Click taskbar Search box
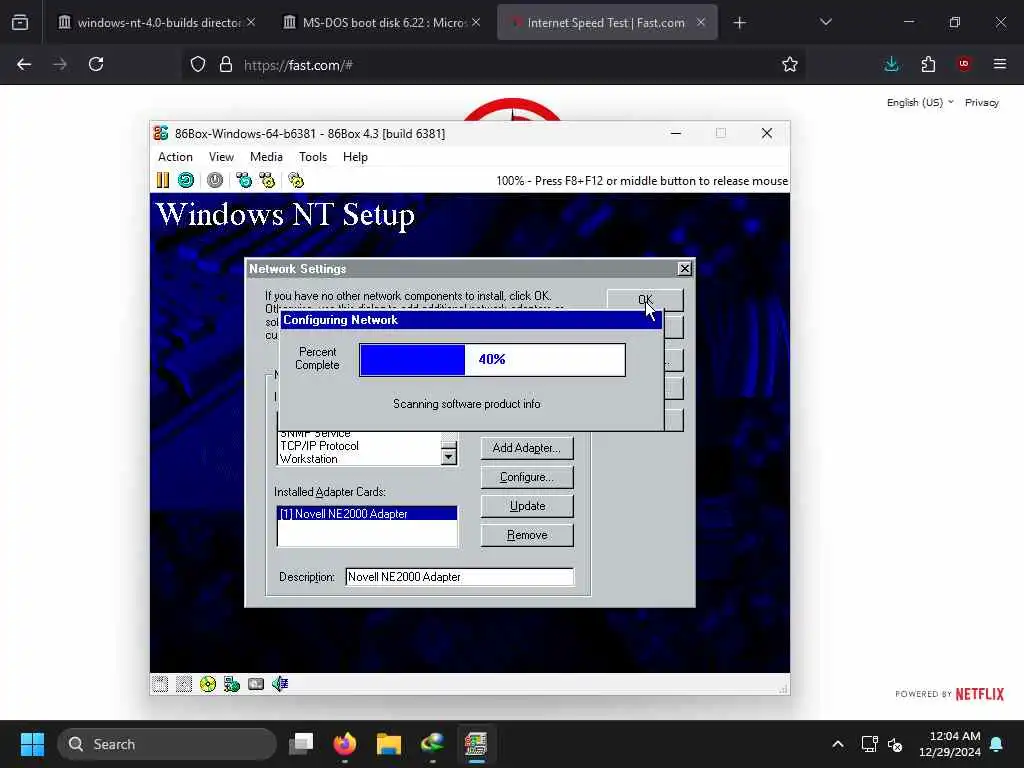 167,744
